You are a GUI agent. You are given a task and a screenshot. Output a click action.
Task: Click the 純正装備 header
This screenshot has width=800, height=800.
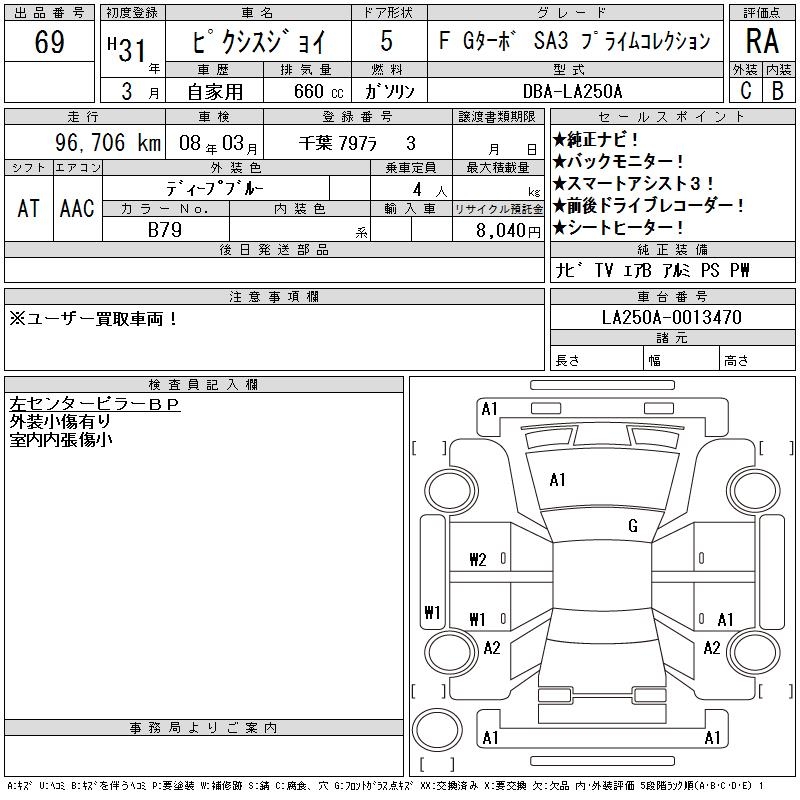coord(672,249)
